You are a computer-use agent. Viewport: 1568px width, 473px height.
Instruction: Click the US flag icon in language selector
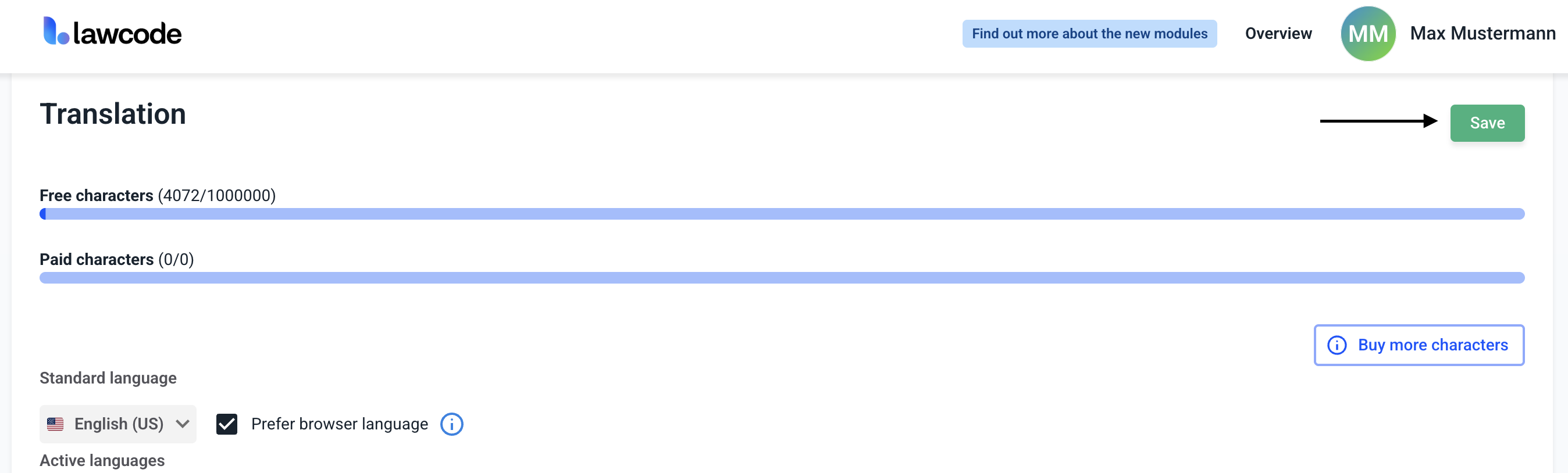click(x=55, y=424)
